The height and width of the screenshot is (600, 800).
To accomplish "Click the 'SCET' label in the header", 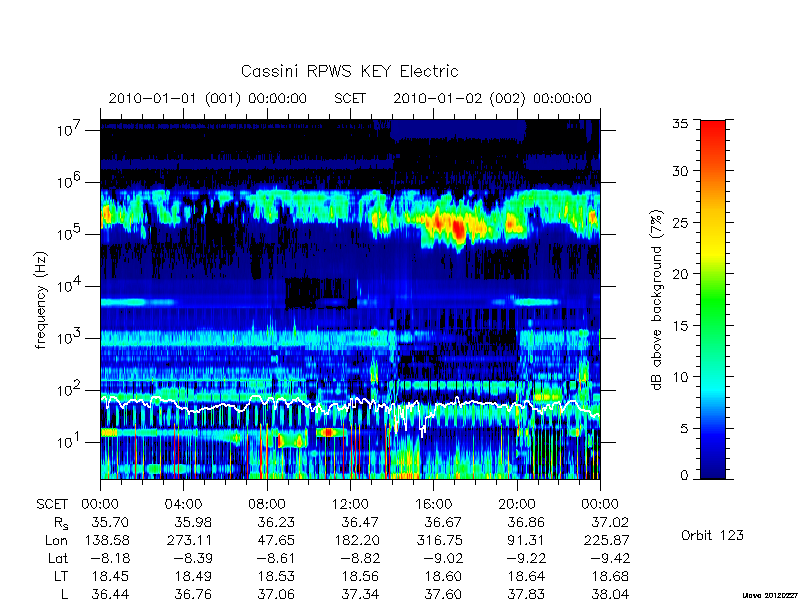I will [x=350, y=98].
